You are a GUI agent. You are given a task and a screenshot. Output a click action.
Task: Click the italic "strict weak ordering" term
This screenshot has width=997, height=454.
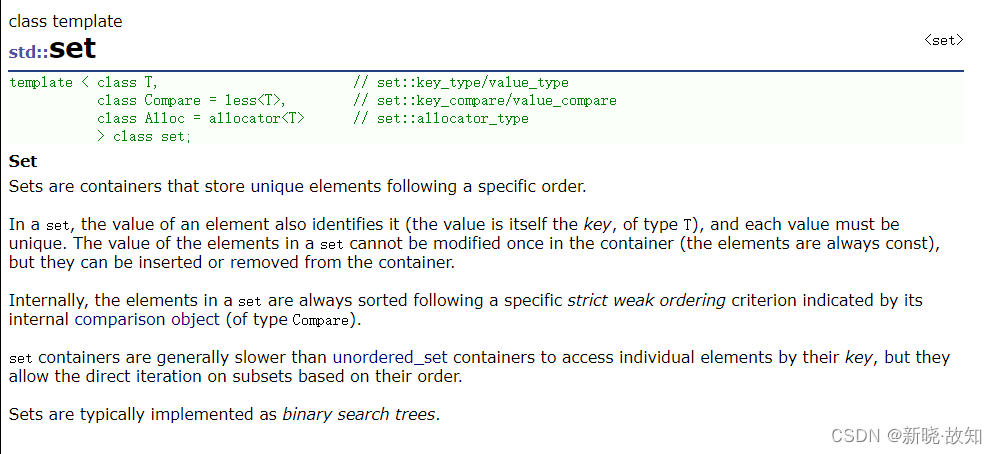tap(647, 301)
